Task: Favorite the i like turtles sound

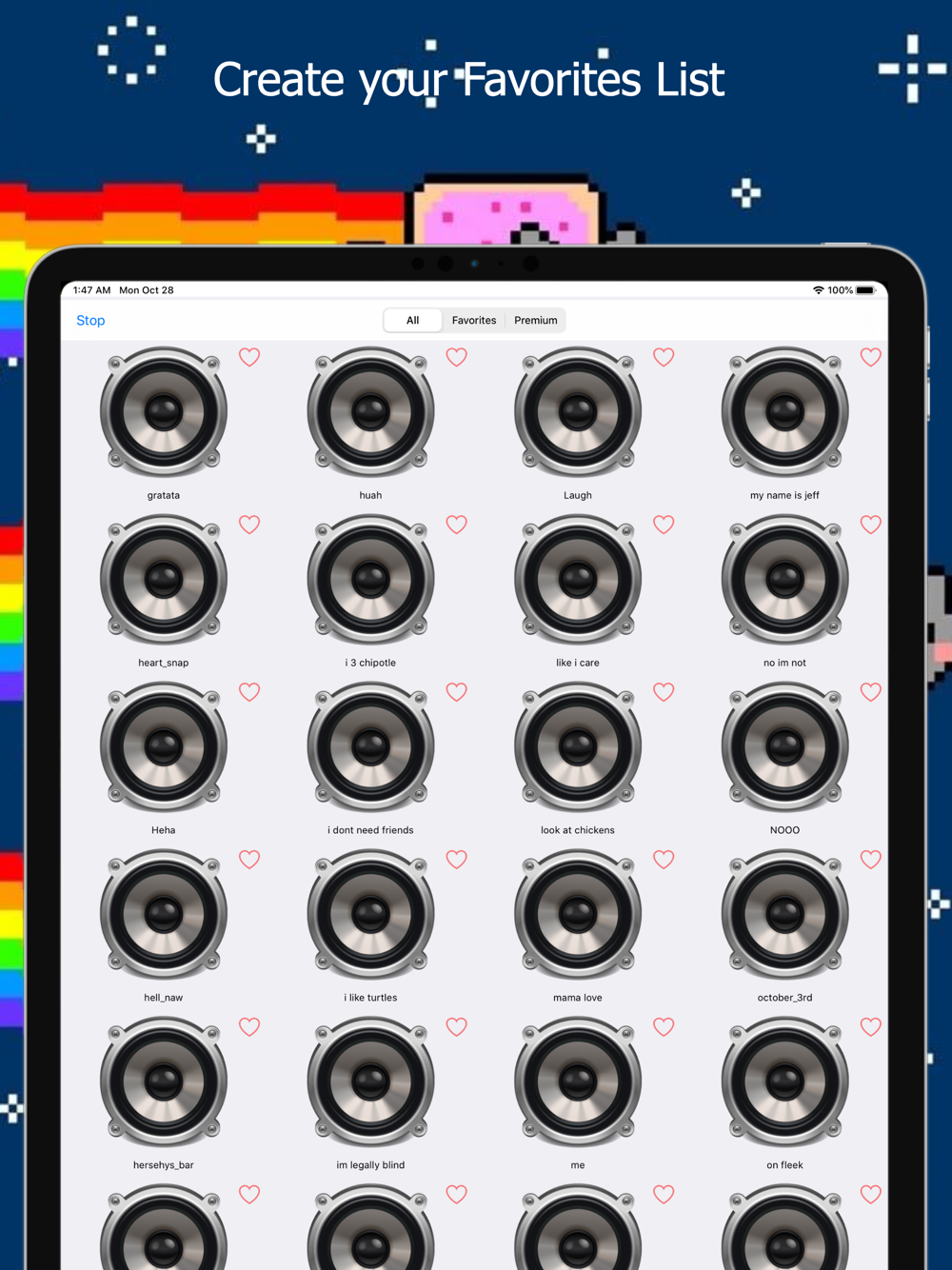Action: coord(457,860)
